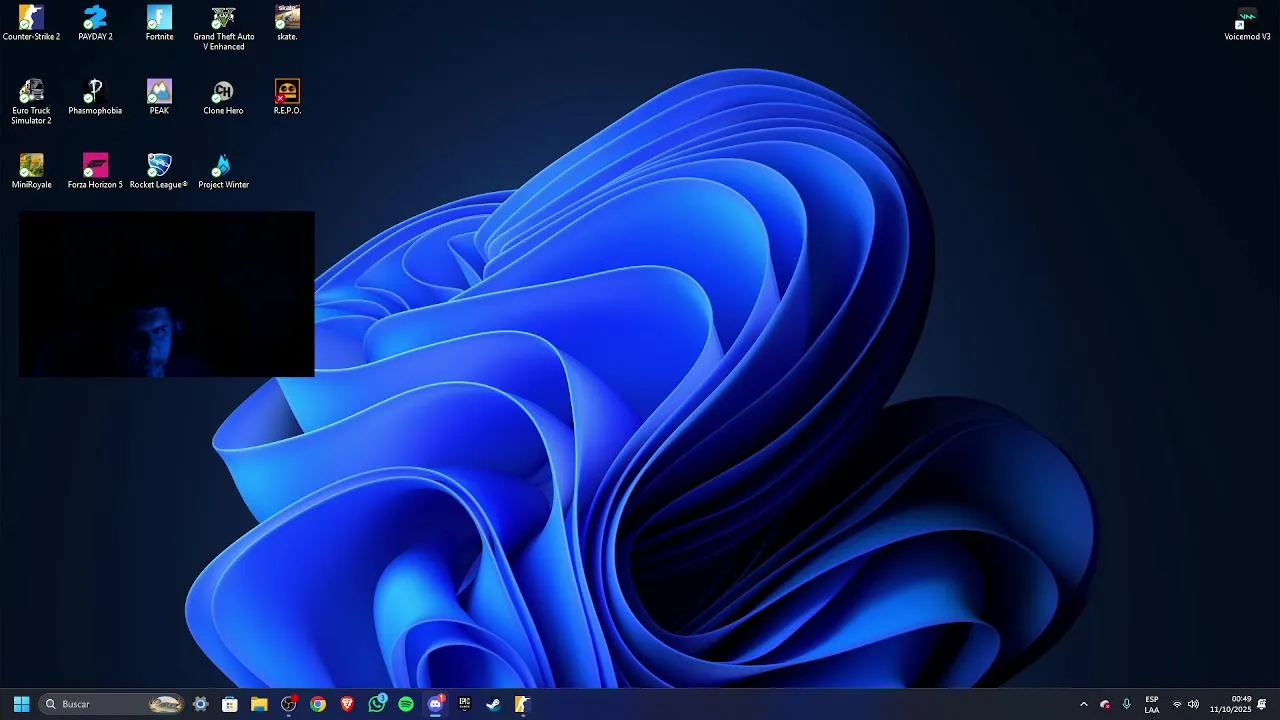Switch to OBS Studio in the taskbar
1280x720 pixels.
(x=289, y=704)
